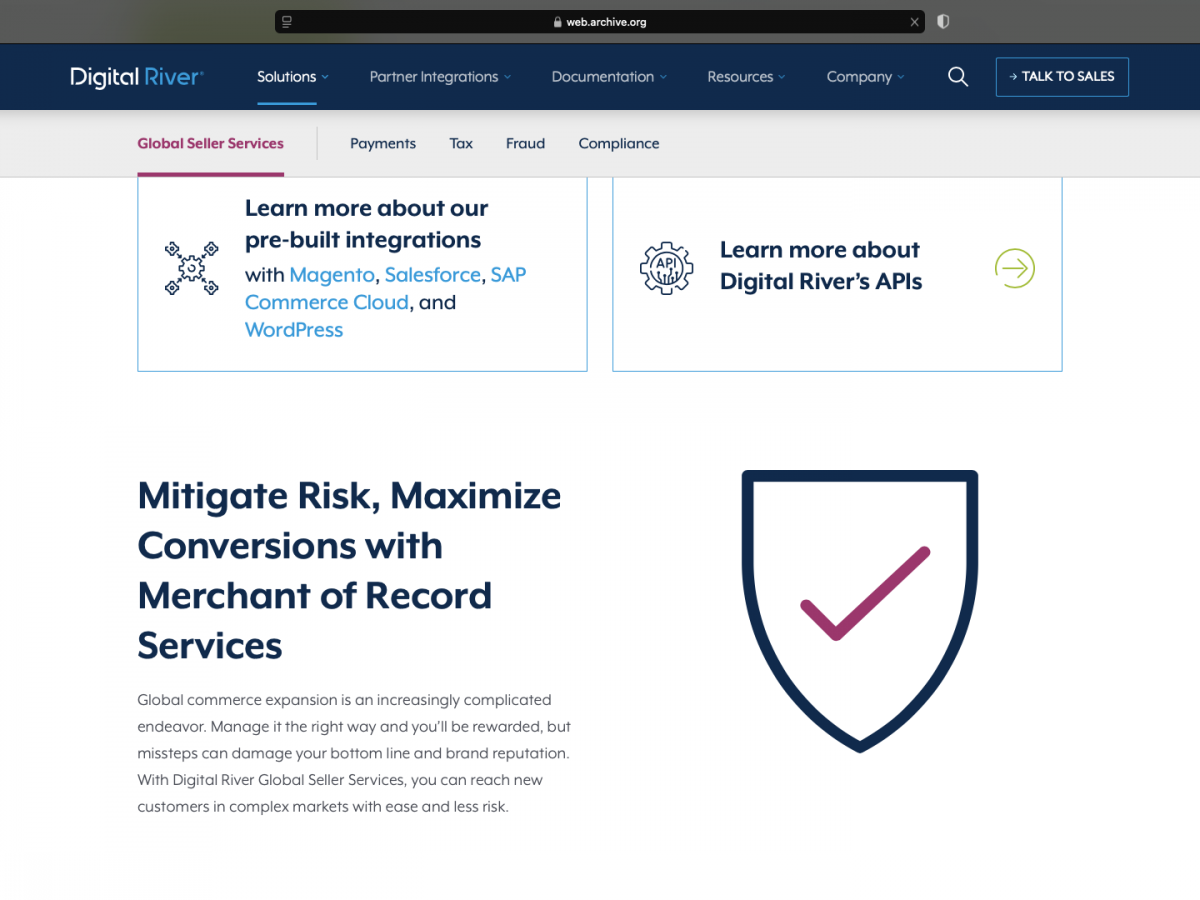
Task: Expand the Company menu
Action: pos(865,77)
